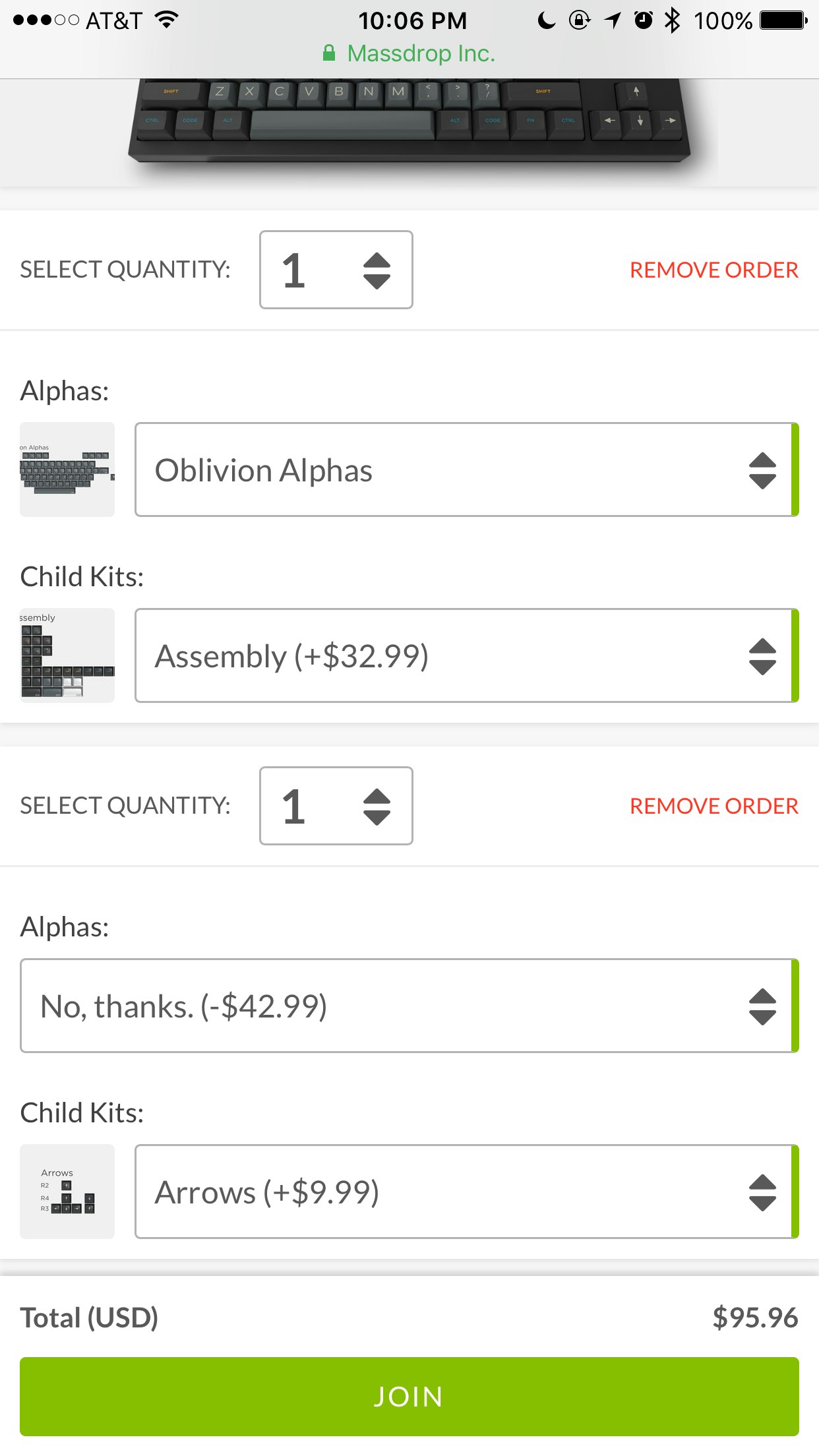The width and height of the screenshot is (819, 1456).
Task: Tap the location arrow status icon
Action: (x=613, y=20)
